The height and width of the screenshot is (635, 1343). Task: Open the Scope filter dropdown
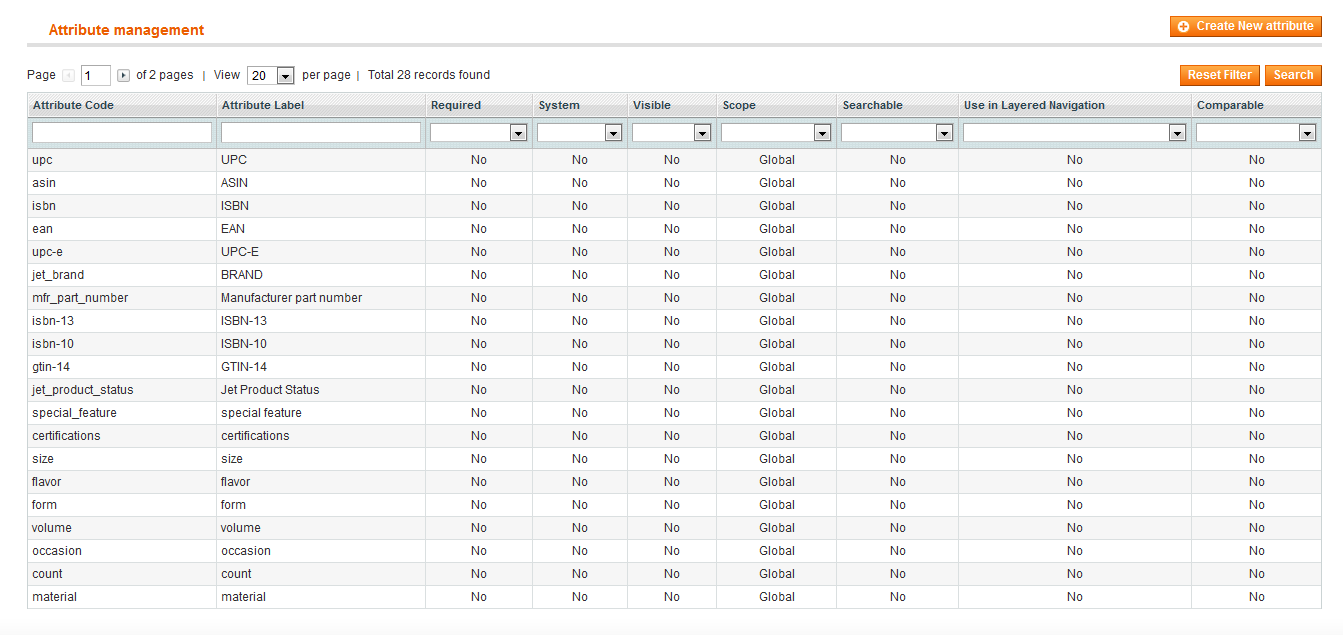tap(776, 132)
